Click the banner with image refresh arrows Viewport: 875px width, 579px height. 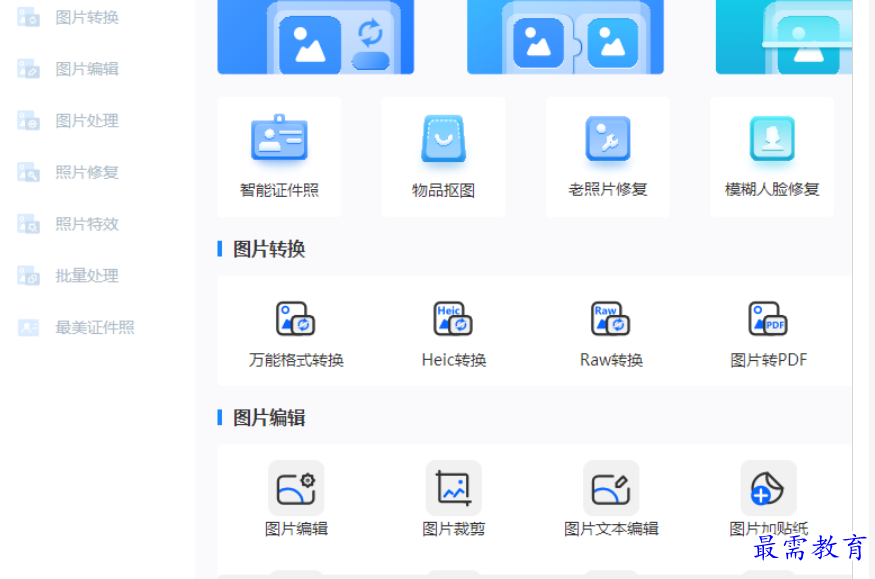(315, 37)
